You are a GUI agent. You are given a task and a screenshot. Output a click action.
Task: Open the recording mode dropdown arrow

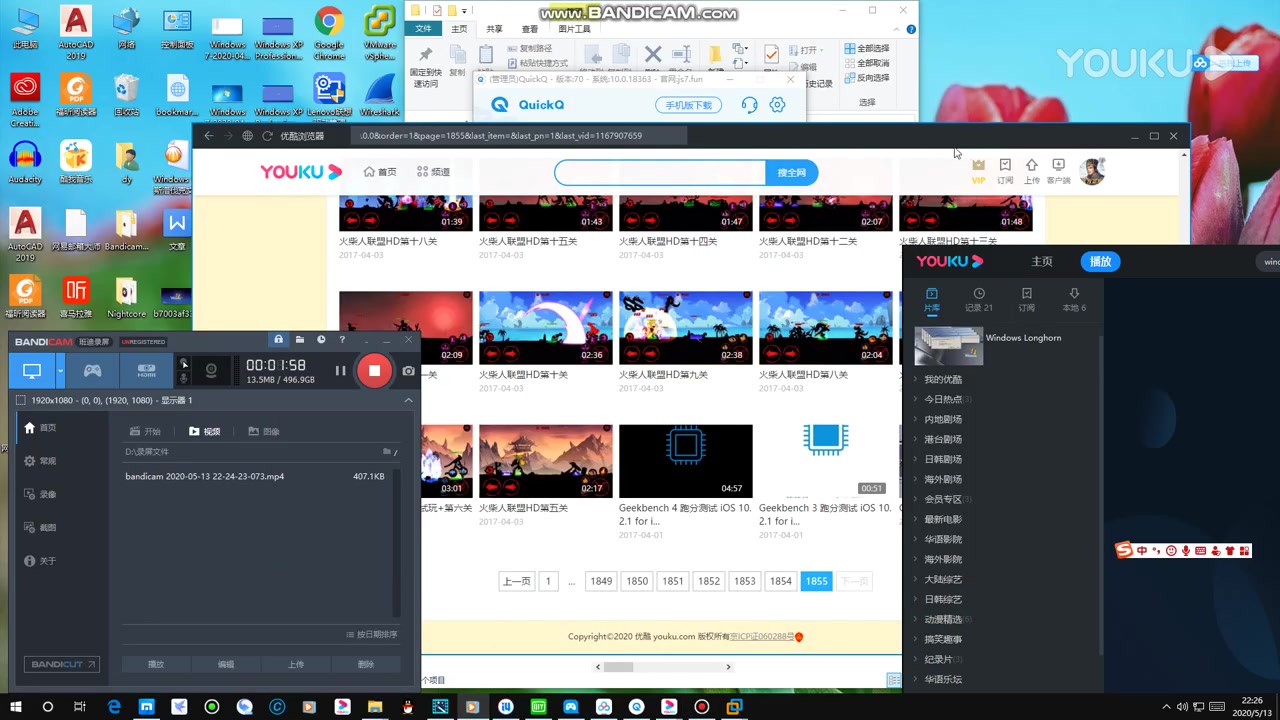tap(60, 371)
